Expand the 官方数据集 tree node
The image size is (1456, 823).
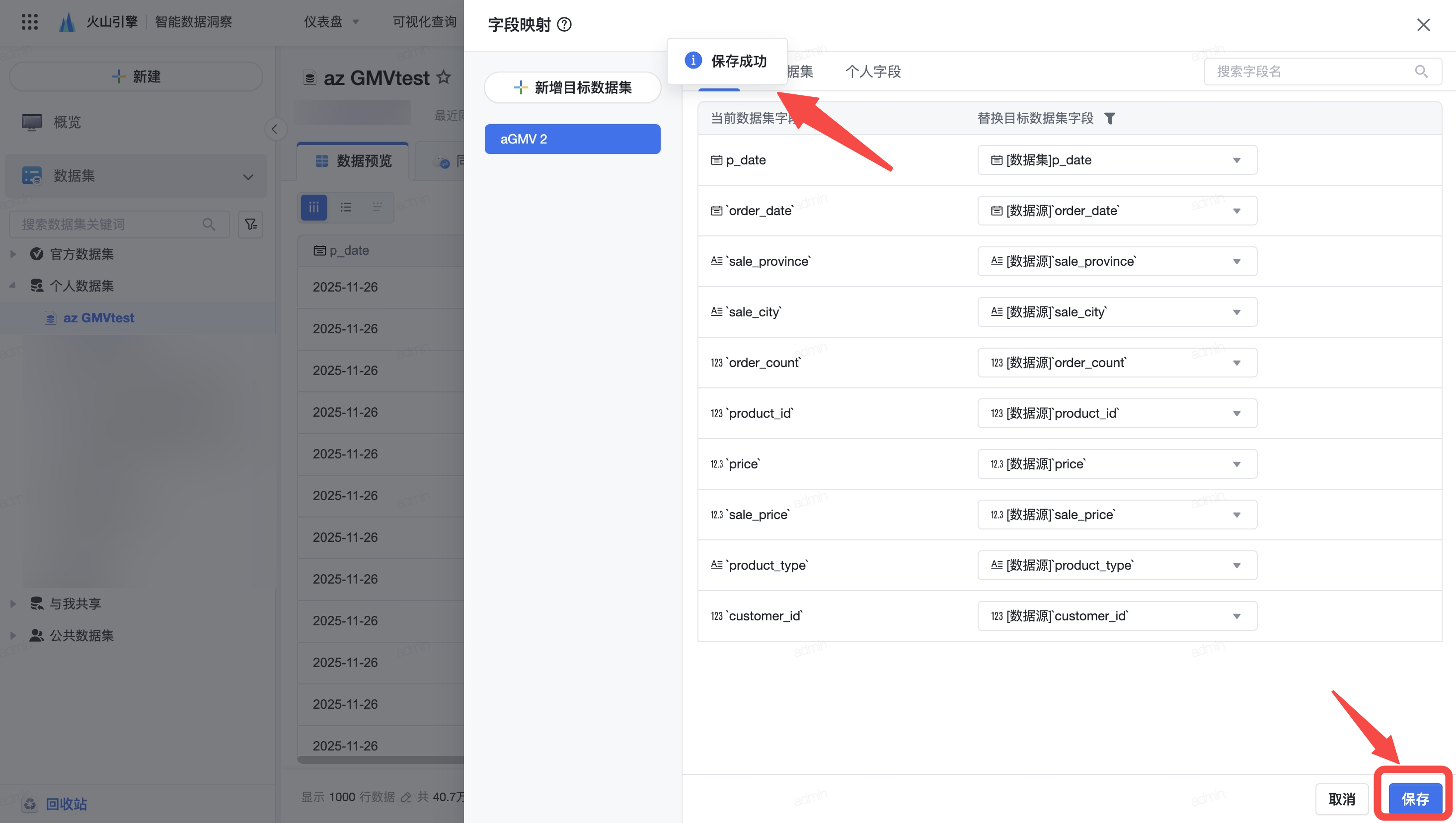[13, 254]
